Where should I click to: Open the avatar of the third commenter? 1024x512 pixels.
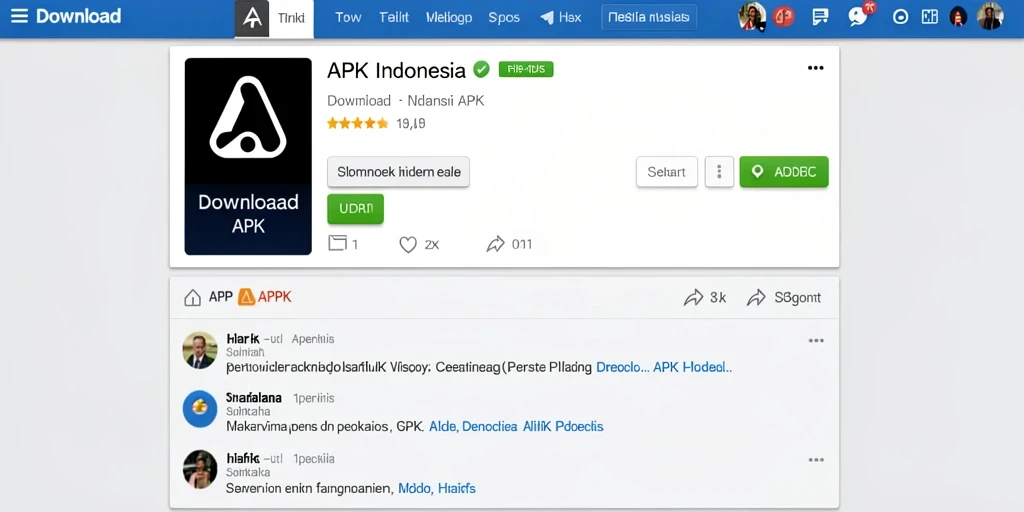click(x=200, y=469)
